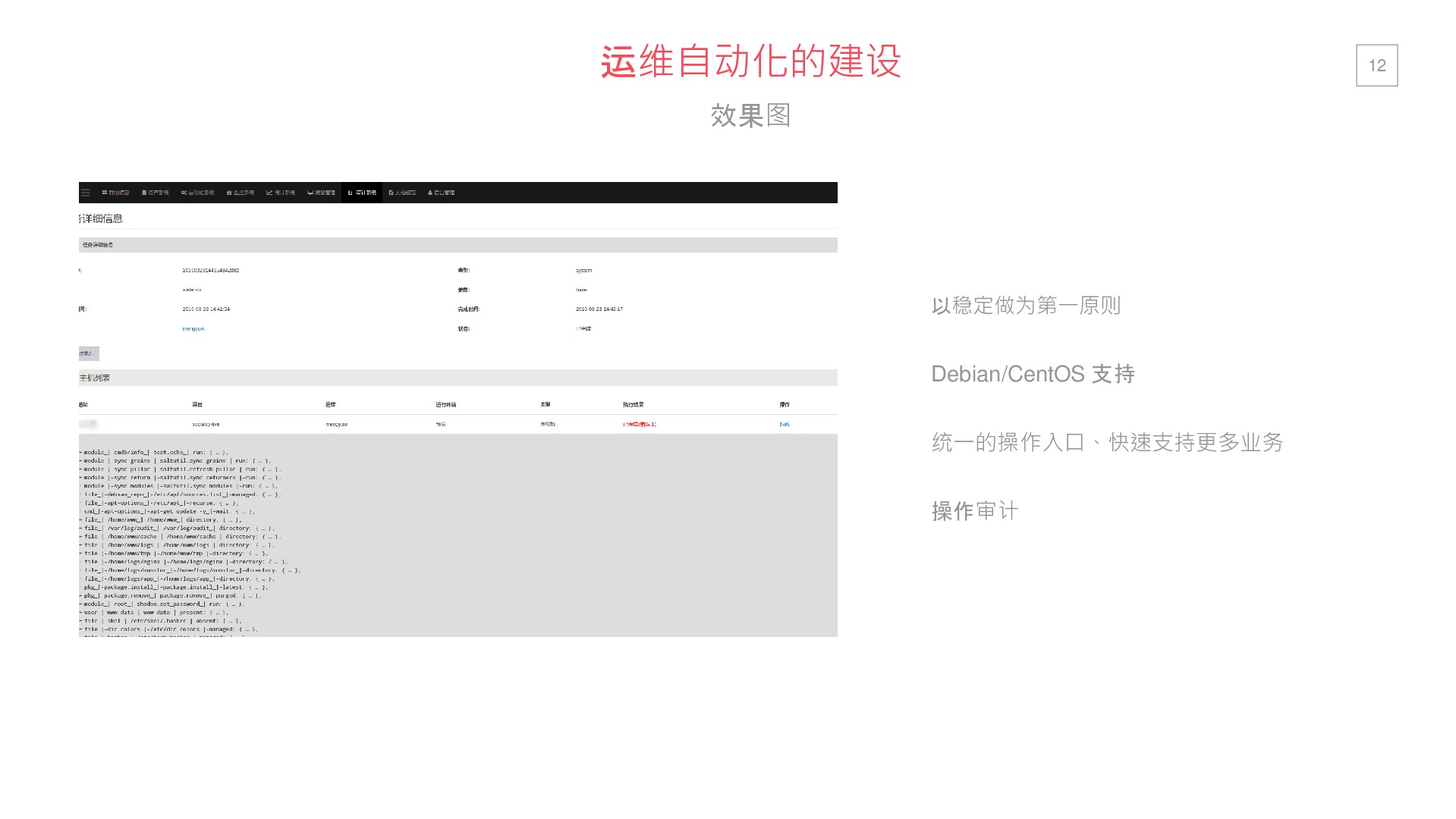Open the monitor-icon 报警管理 nav item
Viewport: 1456px width, 819px height.
coord(321,193)
